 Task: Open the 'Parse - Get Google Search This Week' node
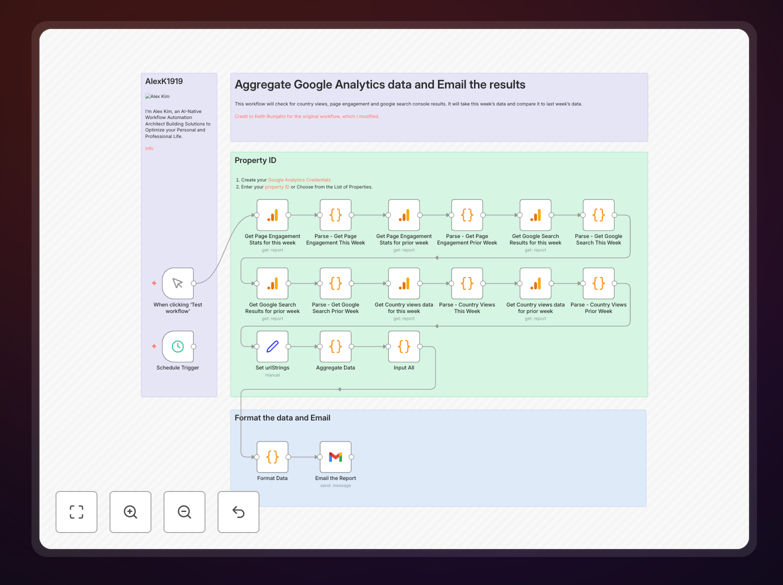[x=598, y=215]
